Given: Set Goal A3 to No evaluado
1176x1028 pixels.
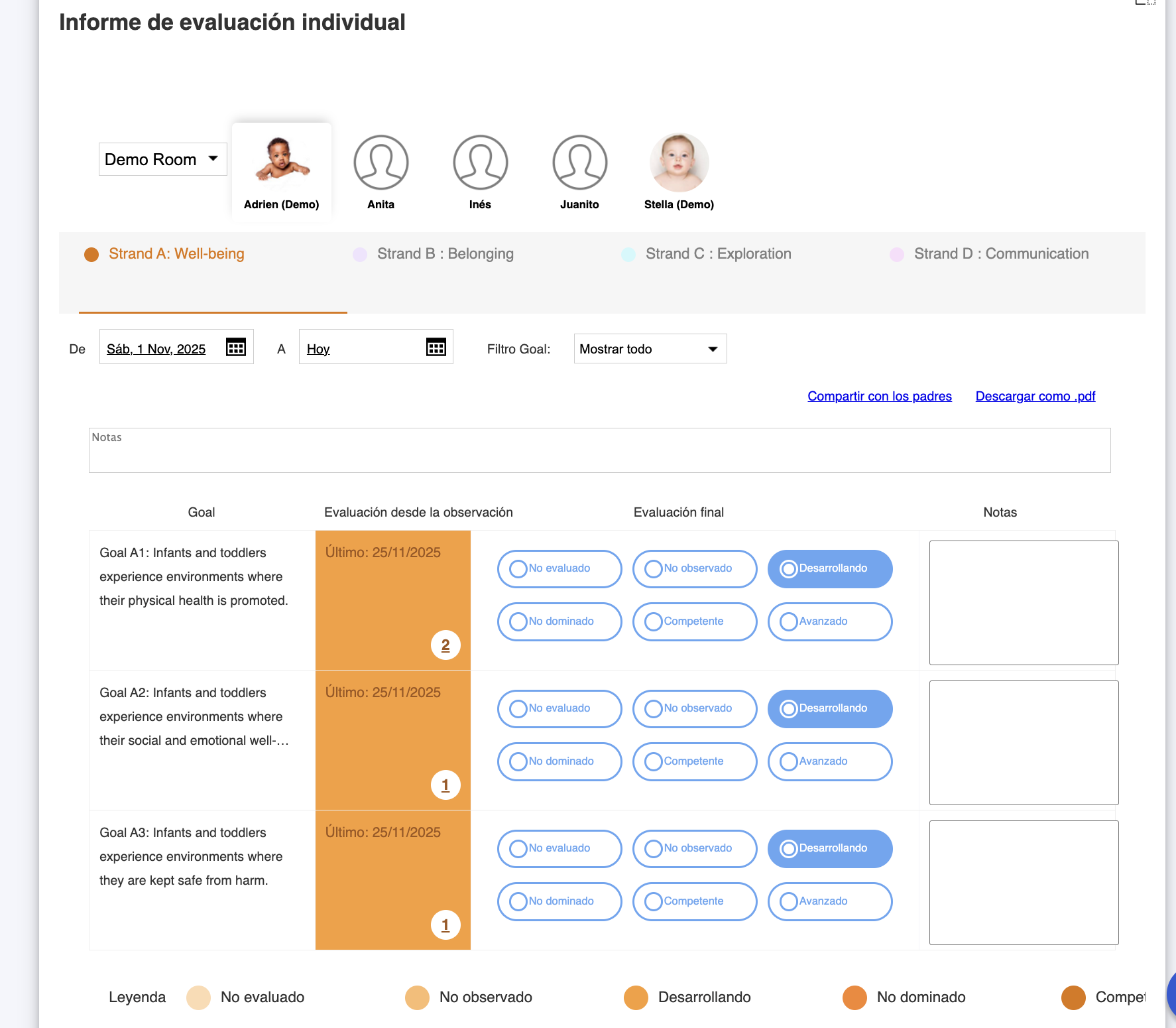Looking at the screenshot, I should 559,848.
